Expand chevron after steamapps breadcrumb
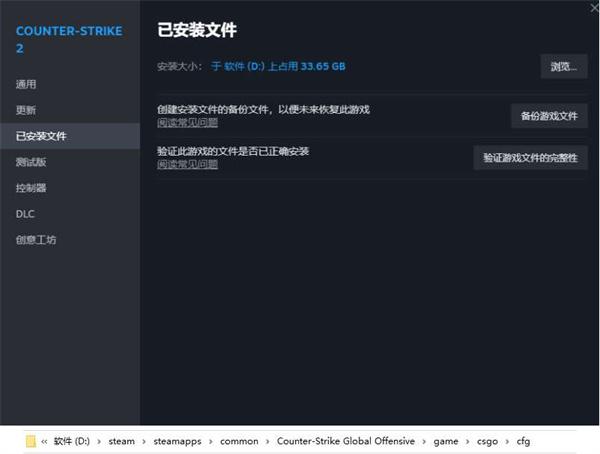 tap(211, 442)
